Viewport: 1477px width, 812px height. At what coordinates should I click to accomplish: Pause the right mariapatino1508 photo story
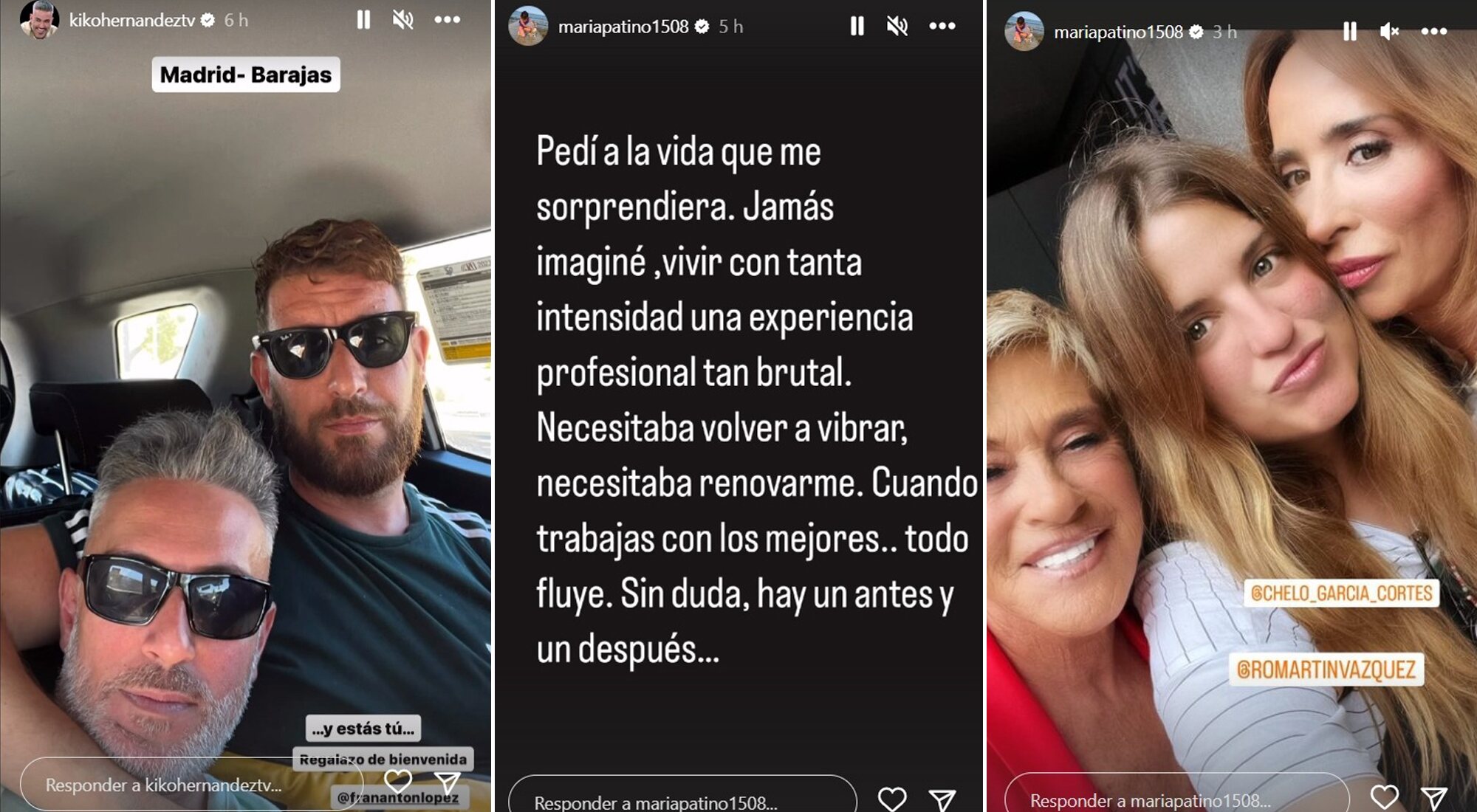[1349, 32]
